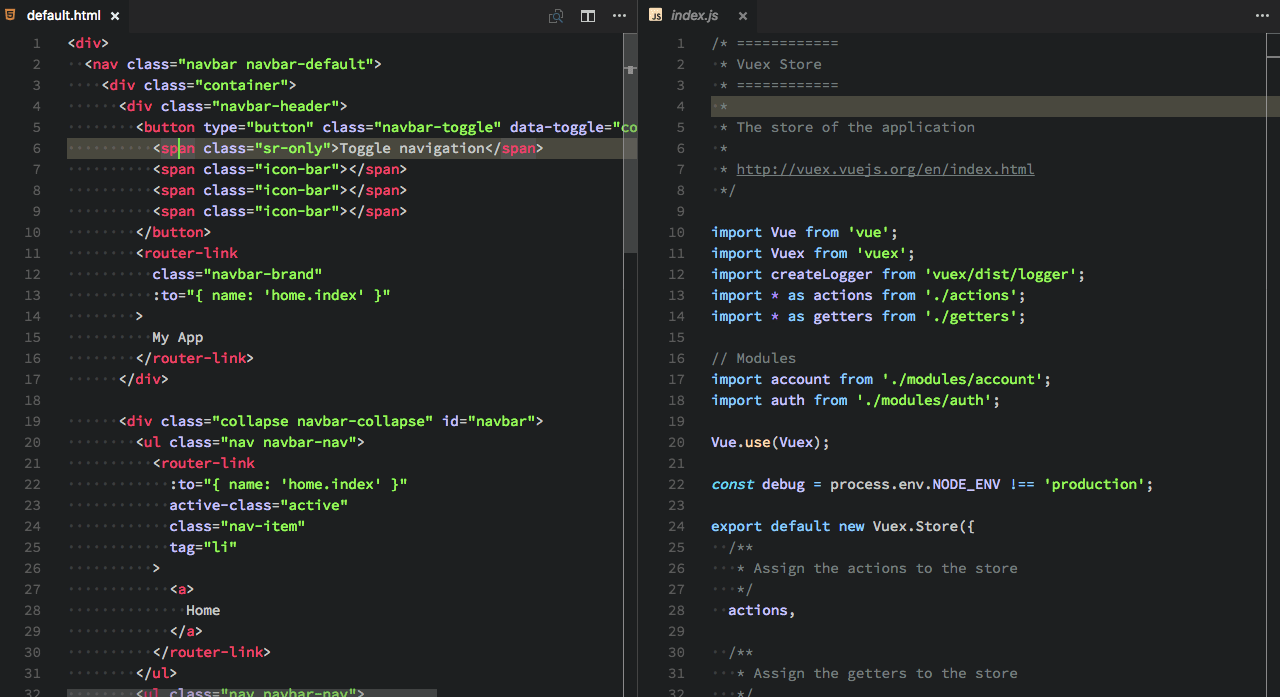The image size is (1280, 697).
Task: Click line number 20 in index.js
Action: click(680, 441)
